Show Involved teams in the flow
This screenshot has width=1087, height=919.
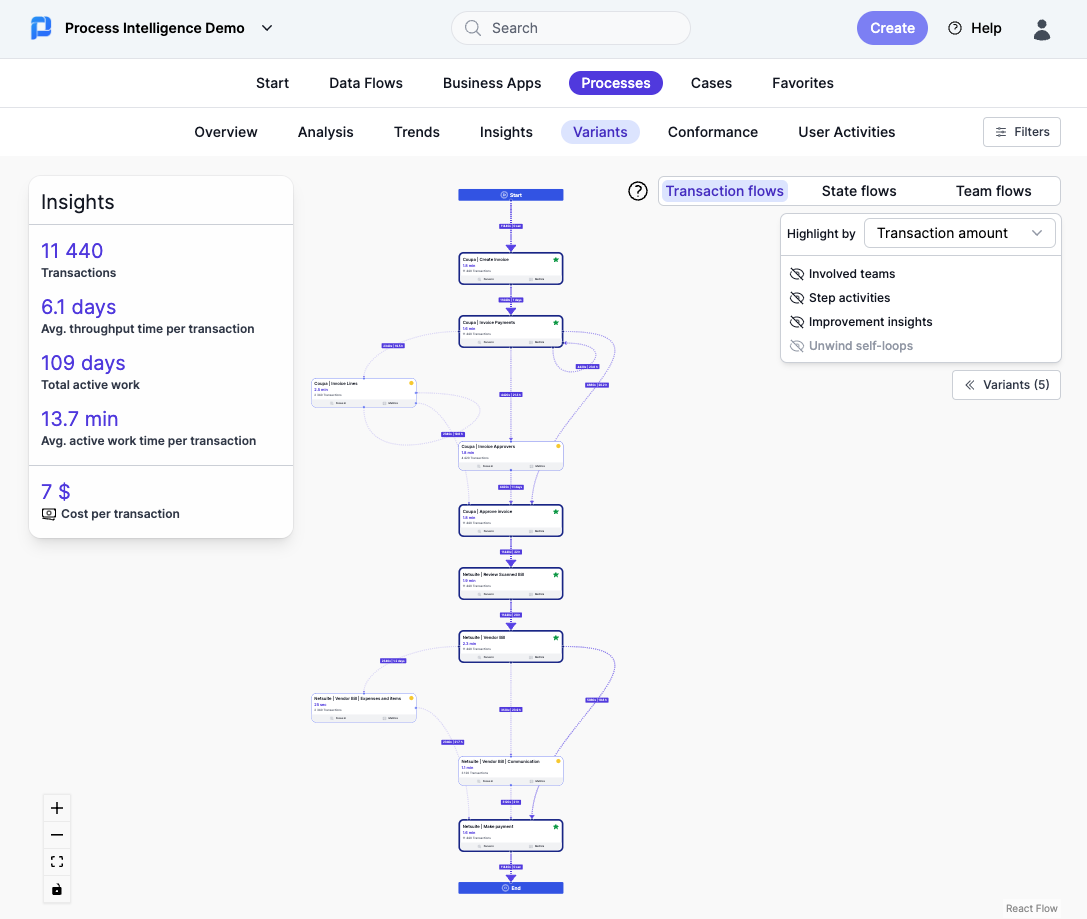point(797,274)
